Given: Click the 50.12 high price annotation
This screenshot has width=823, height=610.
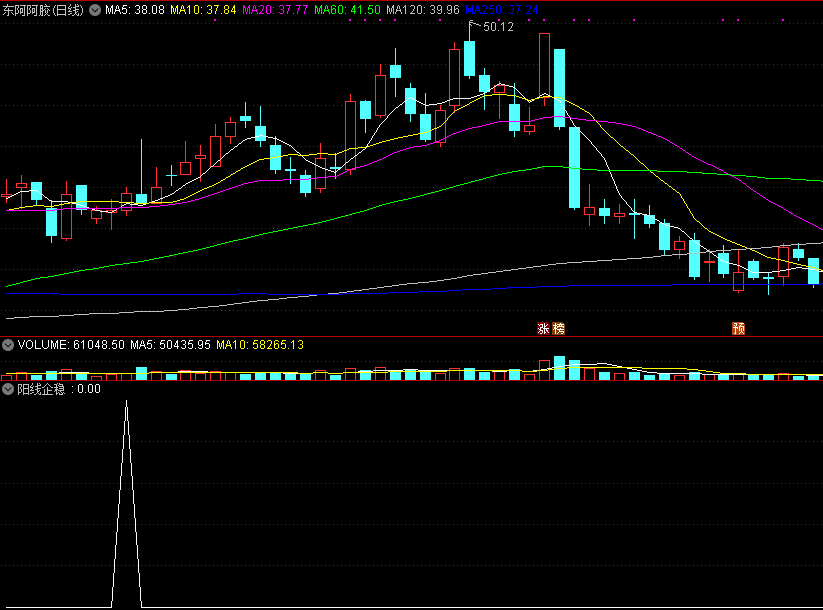Looking at the screenshot, I should pos(498,27).
